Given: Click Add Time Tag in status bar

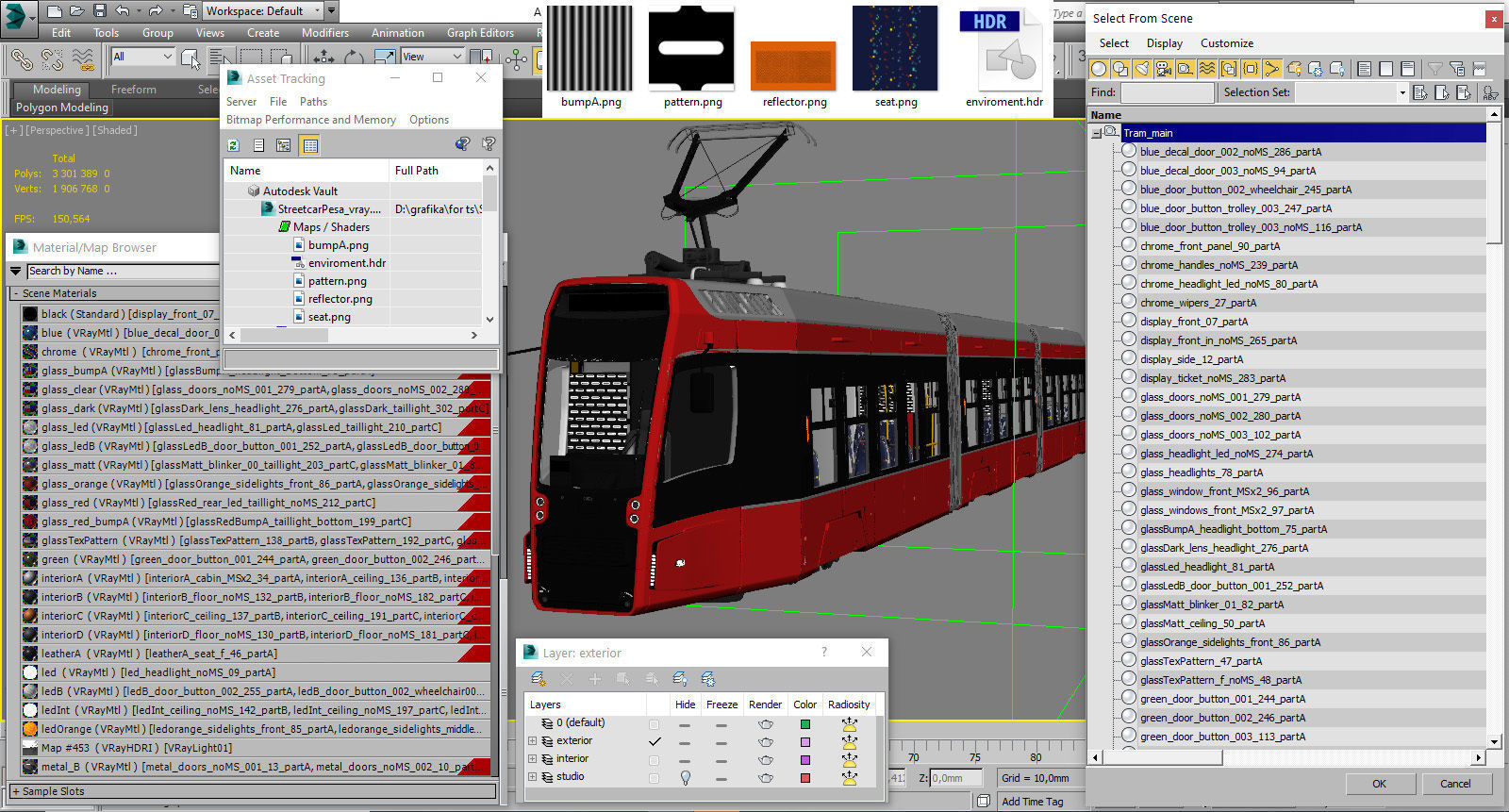Looking at the screenshot, I should (x=1032, y=802).
